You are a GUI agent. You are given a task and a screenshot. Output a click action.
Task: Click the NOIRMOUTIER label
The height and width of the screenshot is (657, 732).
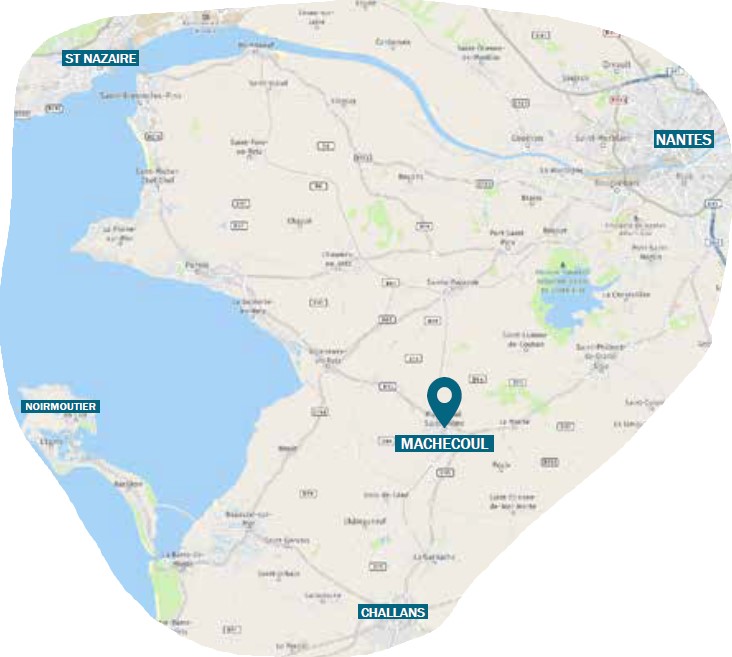pyautogui.click(x=60, y=406)
